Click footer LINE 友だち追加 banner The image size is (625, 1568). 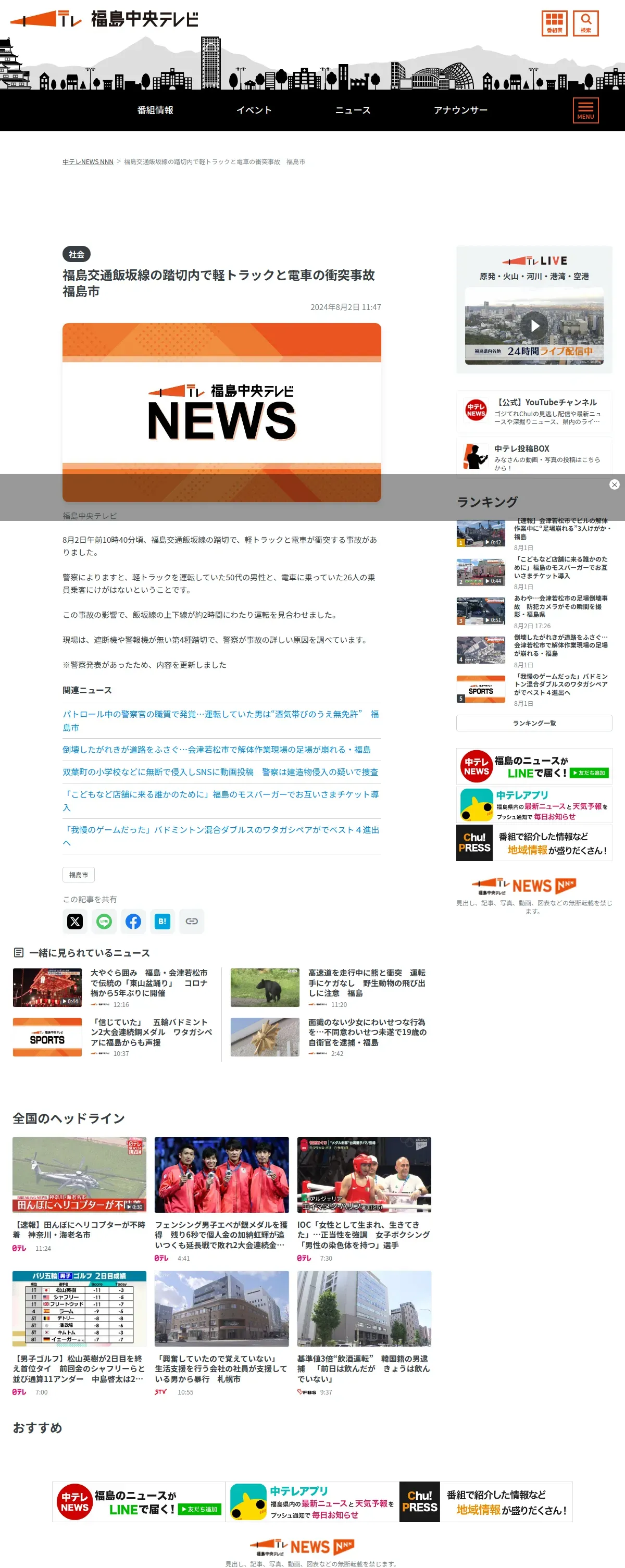[139, 1502]
